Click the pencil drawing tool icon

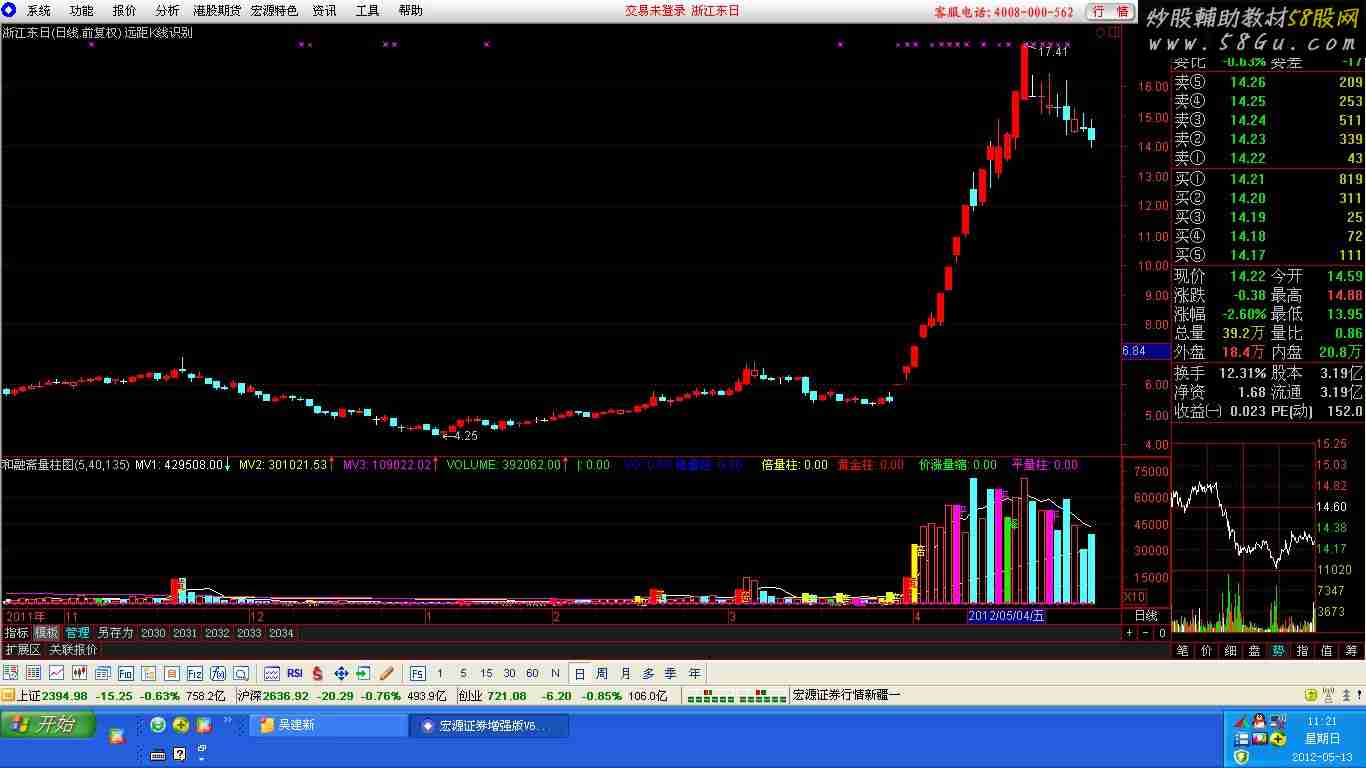coord(386,673)
